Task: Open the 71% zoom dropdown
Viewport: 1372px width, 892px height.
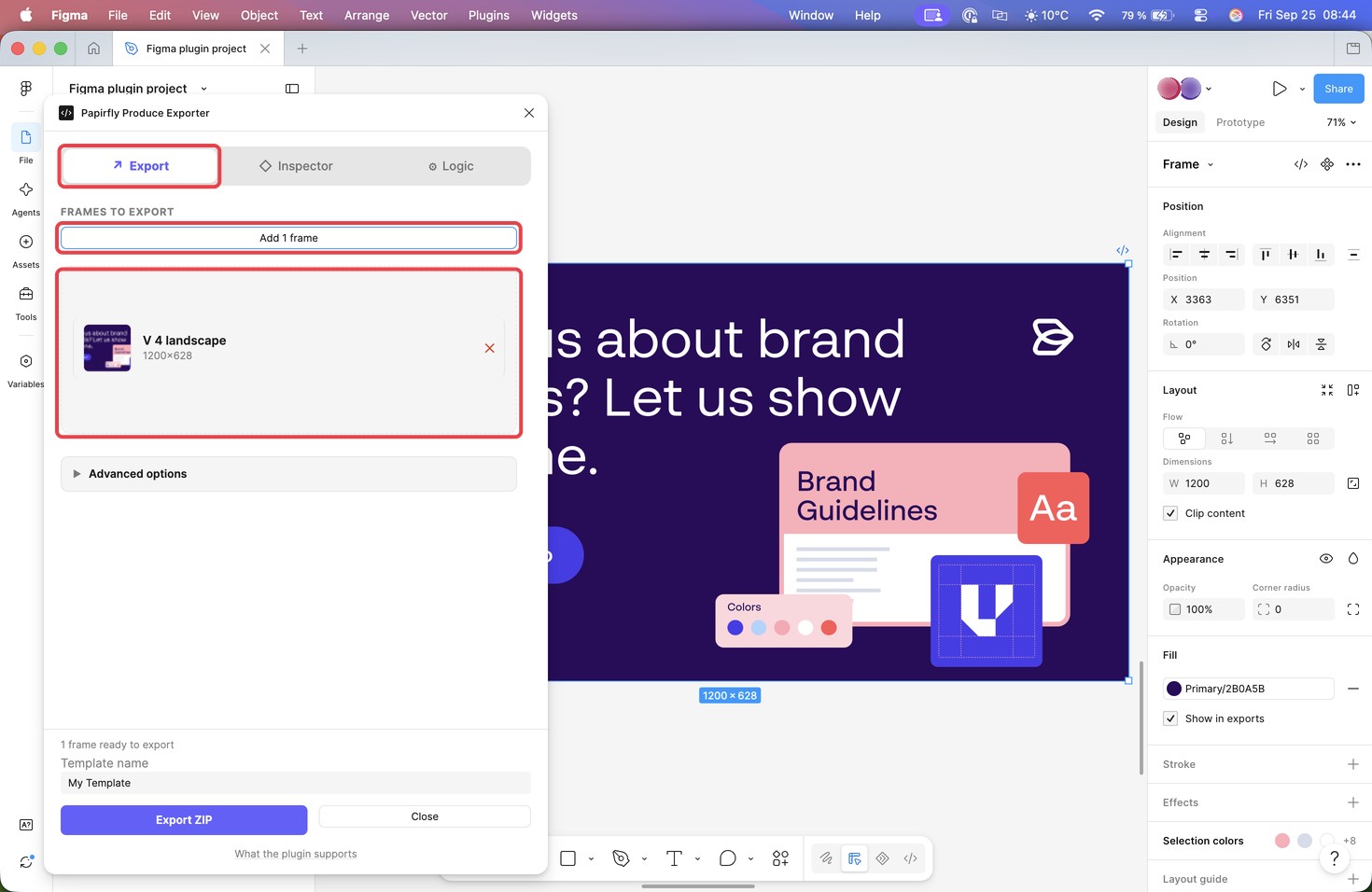Action: (1341, 122)
